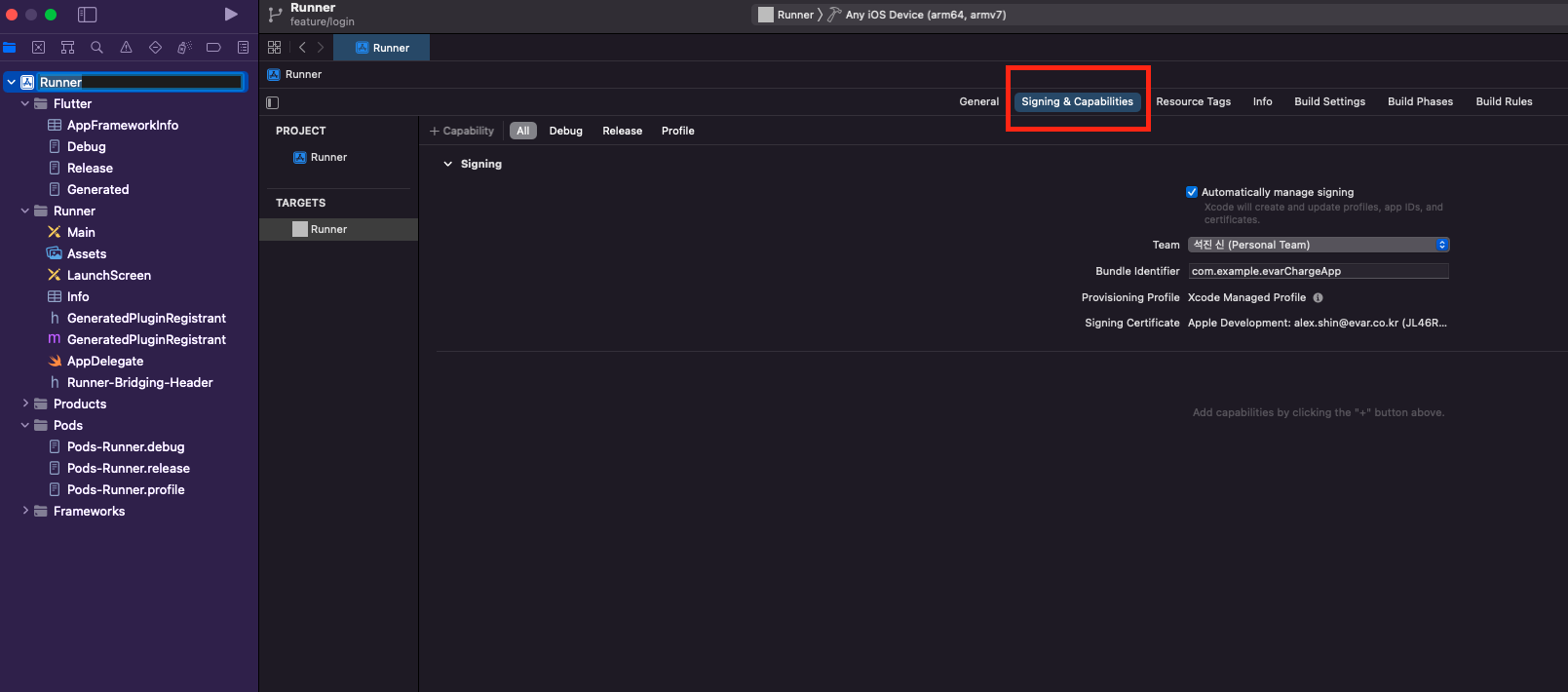
Task: Open the LaunchScreen storyboard
Action: (x=108, y=275)
